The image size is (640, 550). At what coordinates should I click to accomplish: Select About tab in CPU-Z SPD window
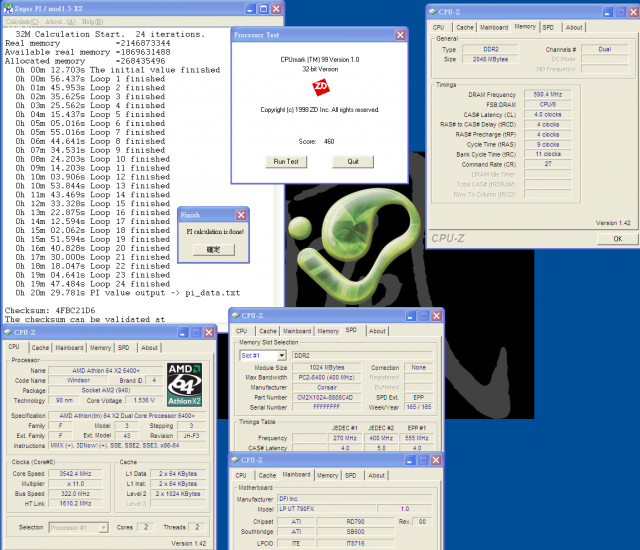pos(377,331)
